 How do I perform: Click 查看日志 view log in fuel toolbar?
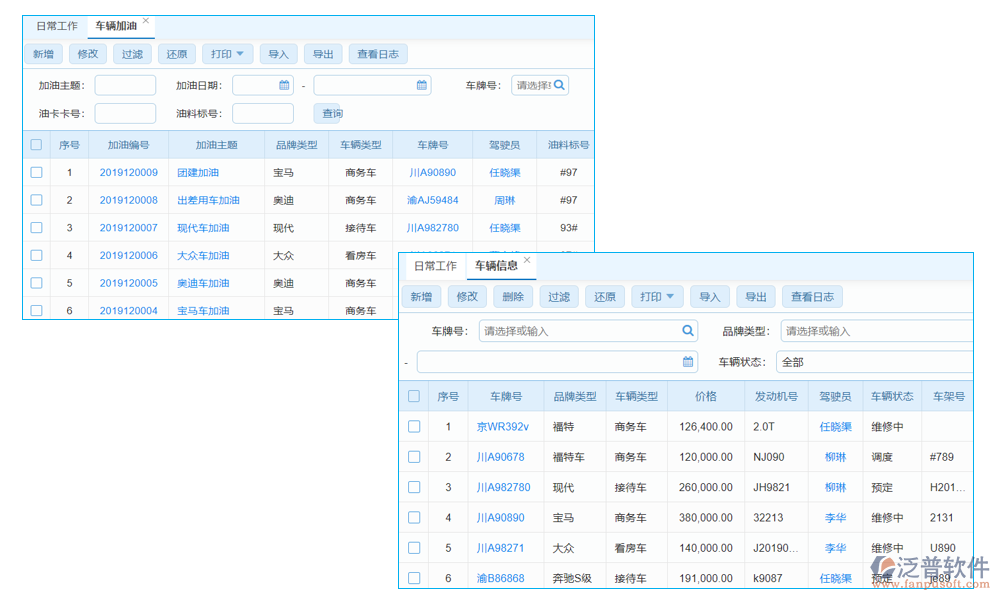pyautogui.click(x=377, y=54)
